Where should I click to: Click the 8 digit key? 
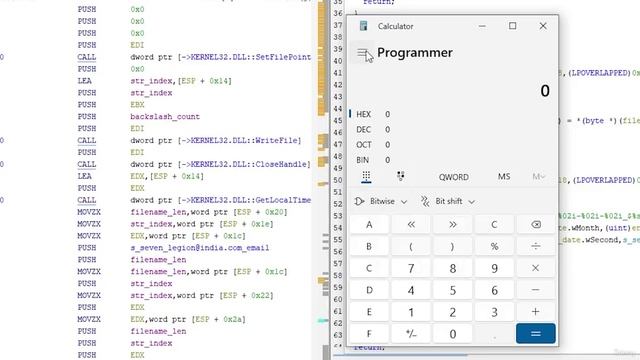[452, 268]
